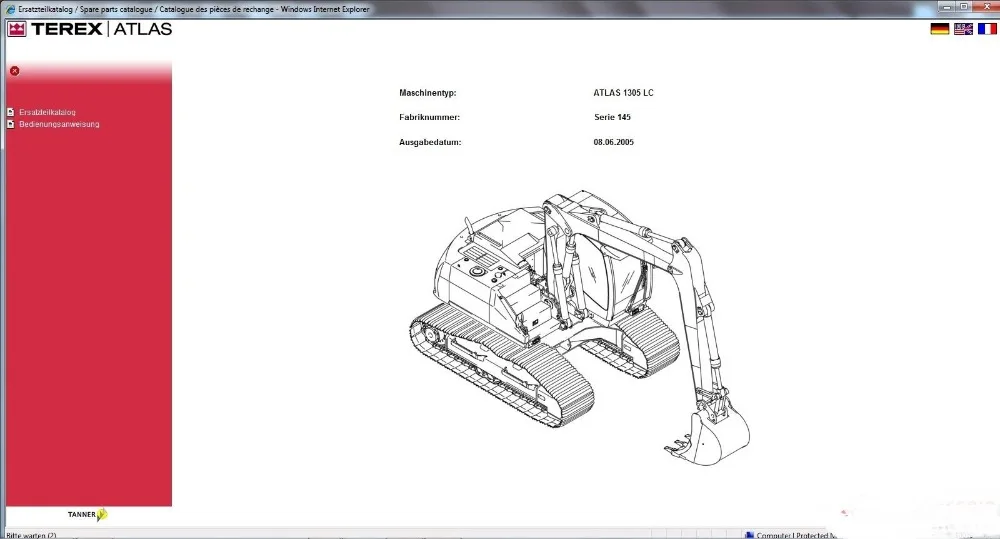Switch language with the English flag icon

(x=963, y=29)
